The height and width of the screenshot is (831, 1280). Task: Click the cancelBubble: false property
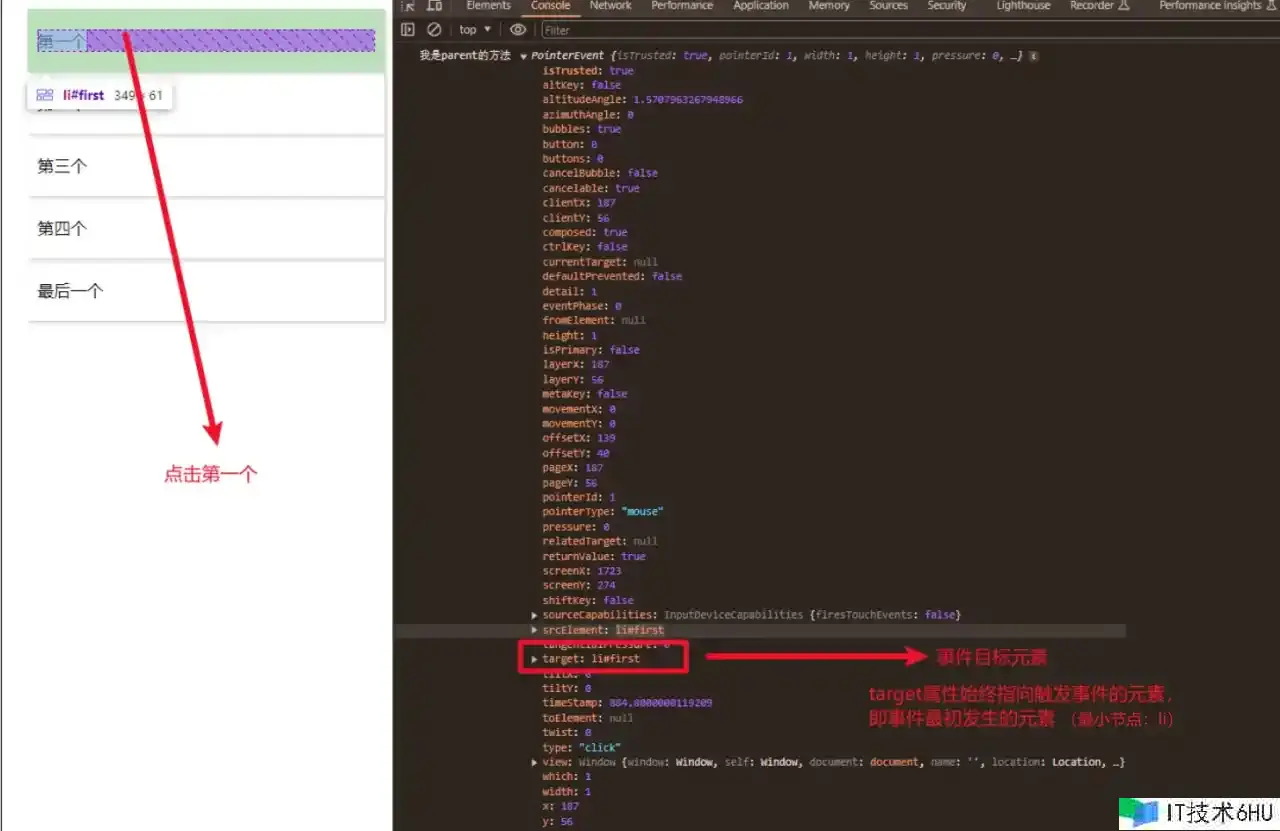point(600,173)
